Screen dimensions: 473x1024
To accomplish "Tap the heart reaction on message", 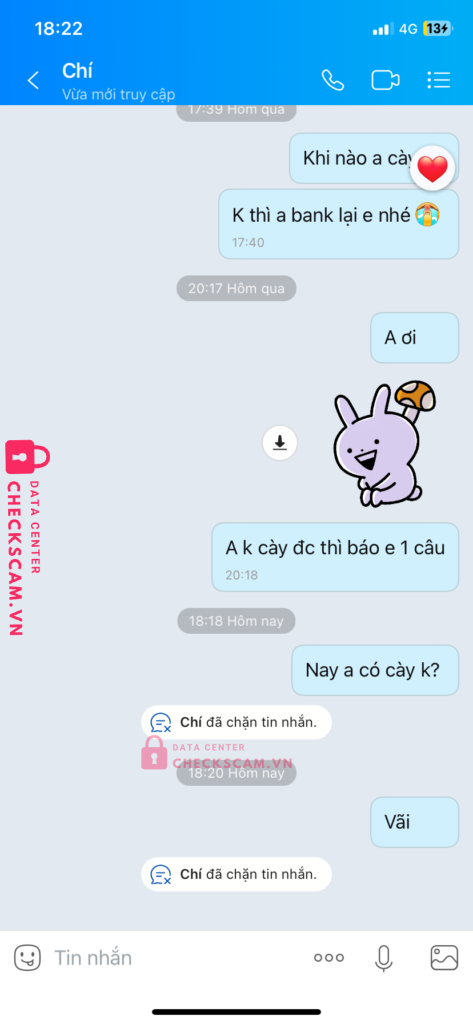I will [x=432, y=168].
